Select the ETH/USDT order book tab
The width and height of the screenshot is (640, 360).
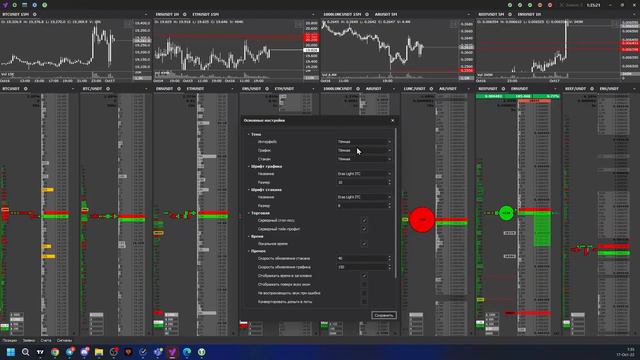pos(284,89)
